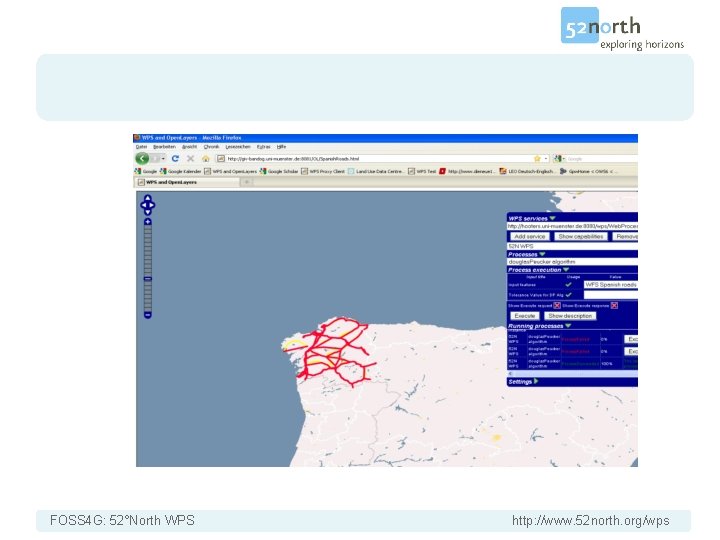Screen dimensions: 720x540
Task: Zoom out with the map minus button
Action: (147, 315)
